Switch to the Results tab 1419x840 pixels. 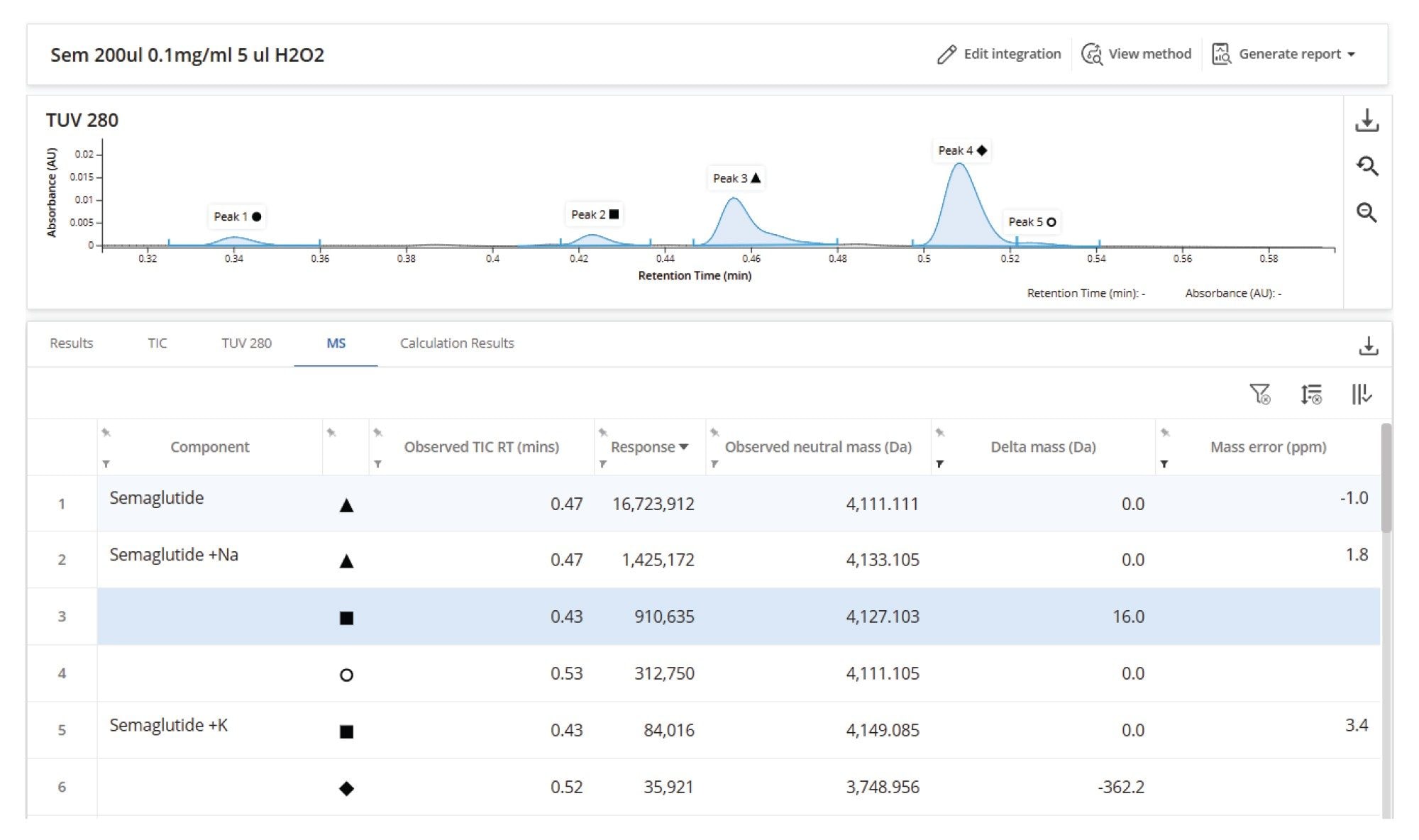tap(71, 343)
